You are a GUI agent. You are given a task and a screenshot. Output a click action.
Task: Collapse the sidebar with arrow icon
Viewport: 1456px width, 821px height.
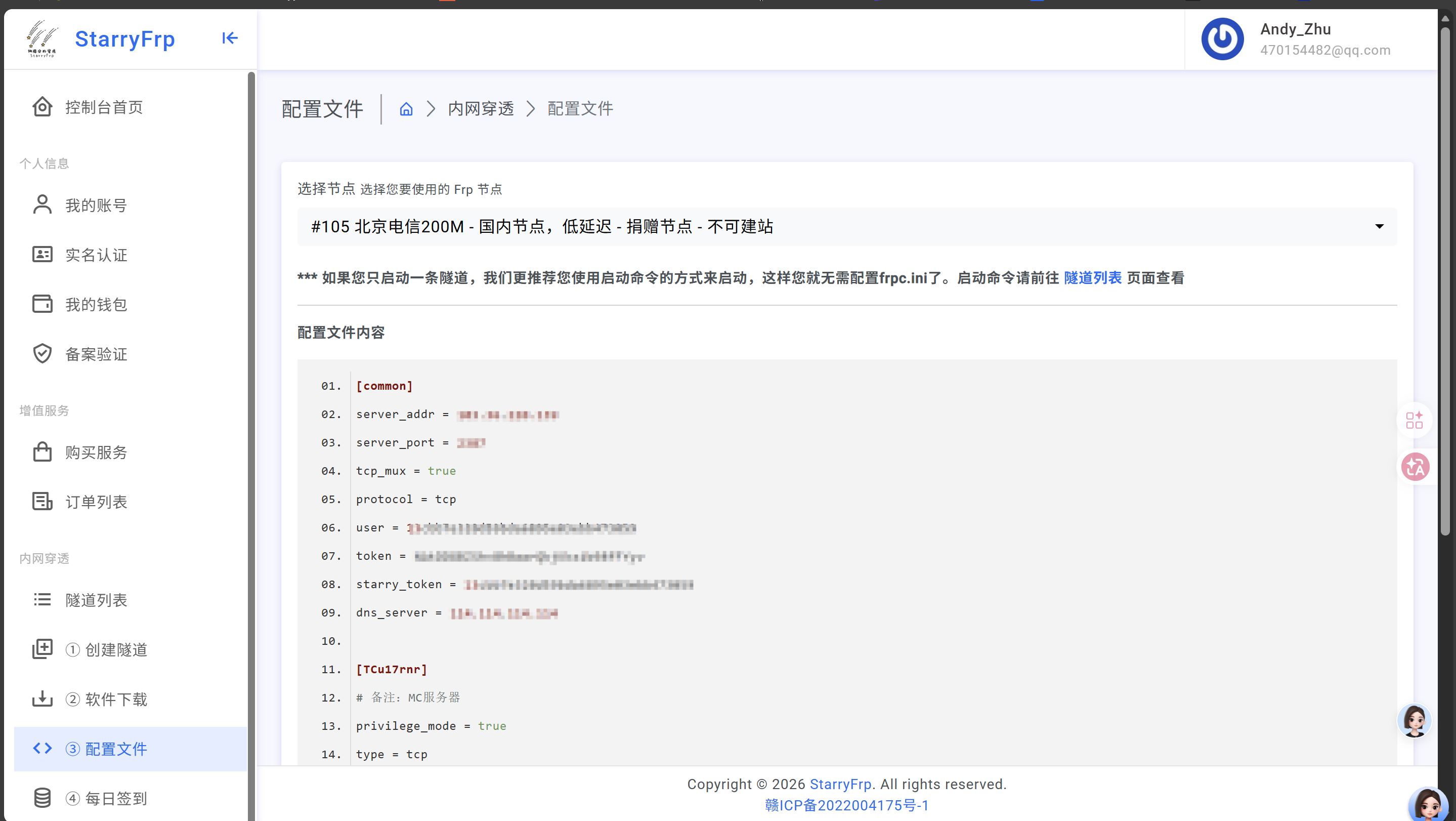point(230,38)
